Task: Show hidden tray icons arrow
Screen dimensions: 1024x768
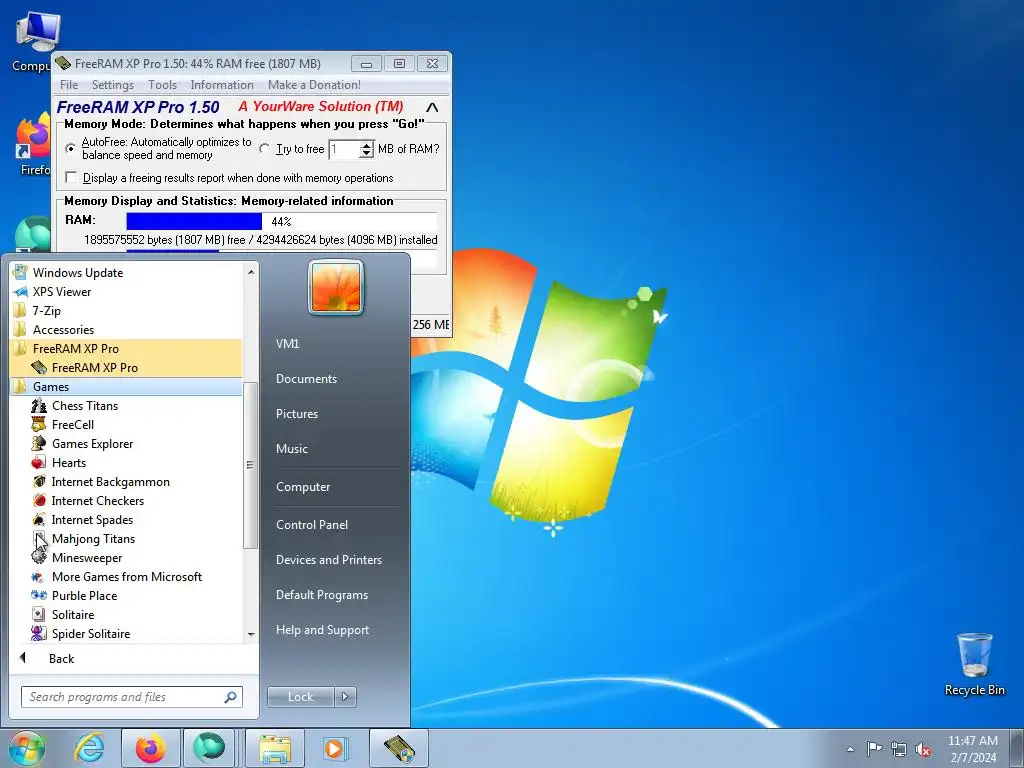Action: 850,749
